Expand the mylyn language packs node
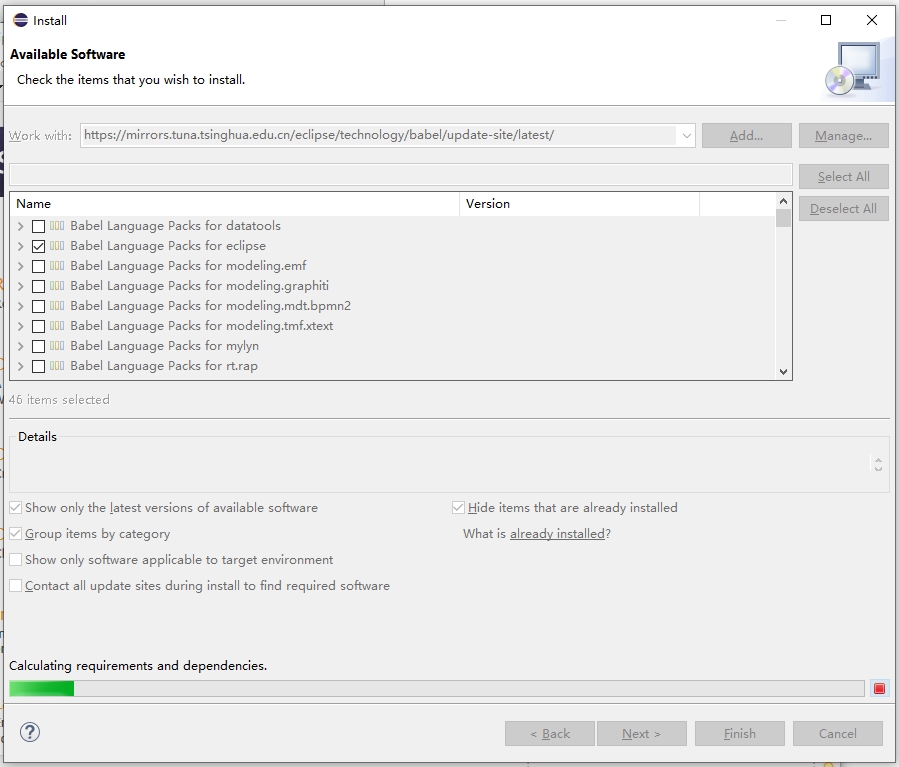 [21, 346]
